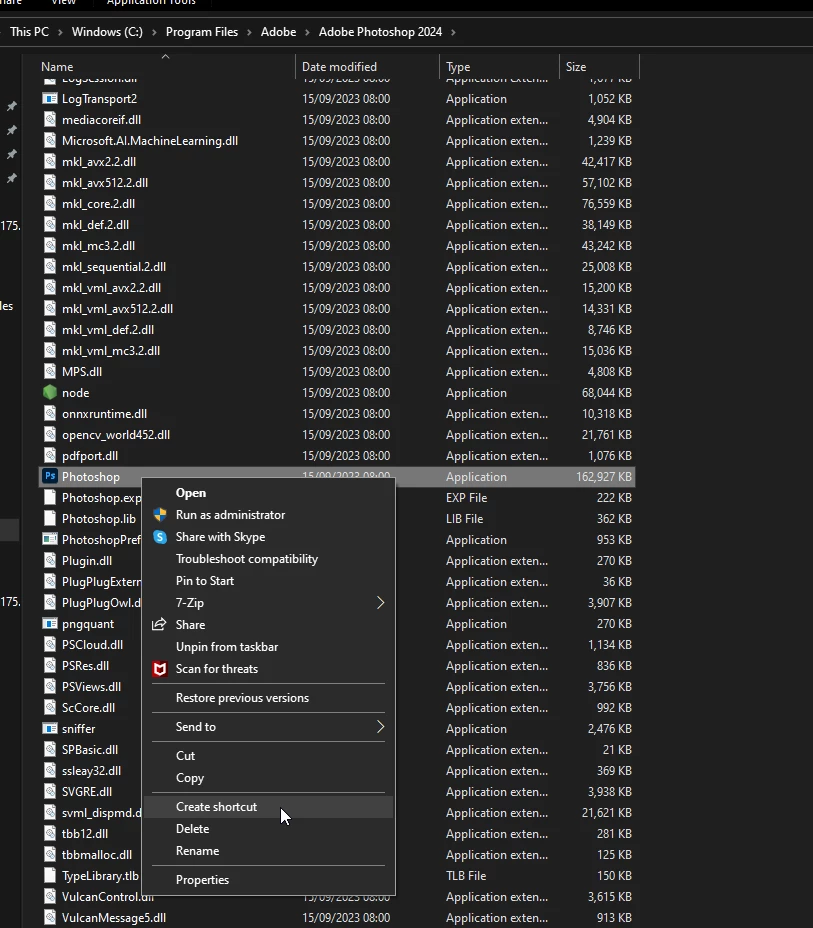Click the administrator shield icon
Screen dimensions: 813x928
tap(160, 515)
